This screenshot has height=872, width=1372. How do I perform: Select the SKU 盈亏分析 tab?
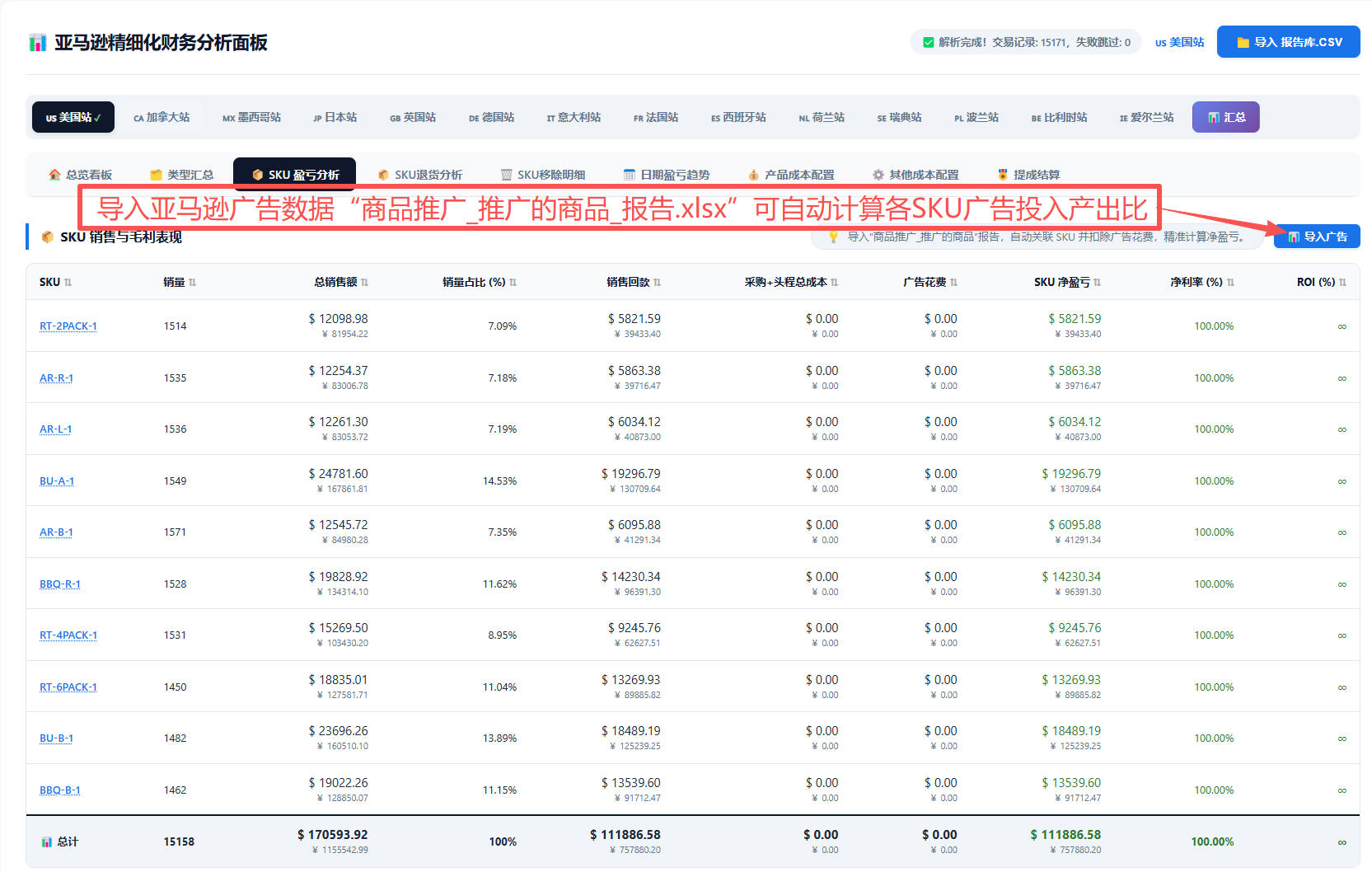click(x=295, y=175)
